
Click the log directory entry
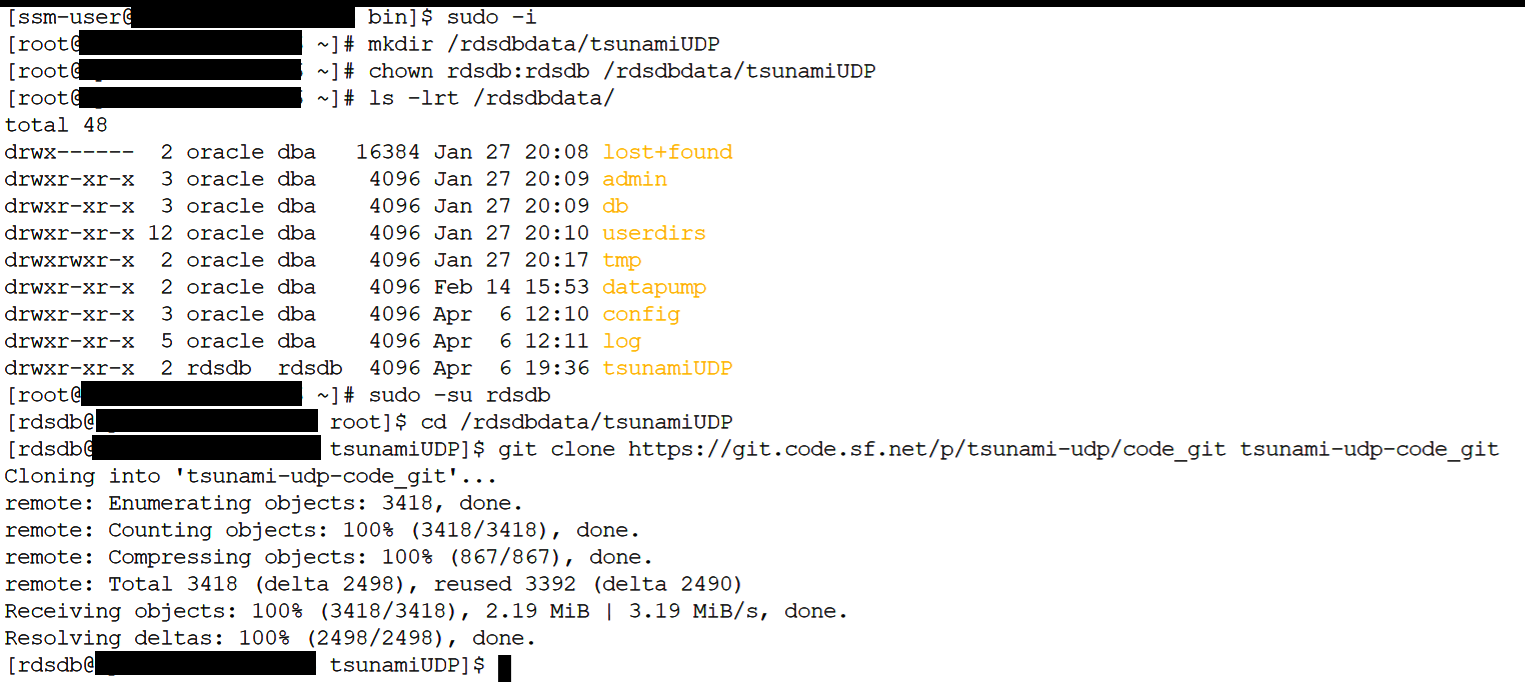click(621, 341)
